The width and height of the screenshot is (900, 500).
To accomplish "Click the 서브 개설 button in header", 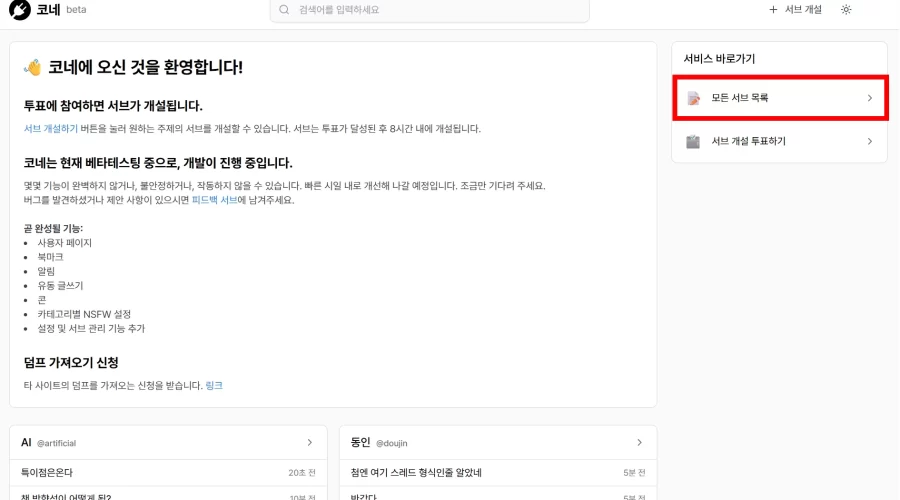I will pos(796,10).
